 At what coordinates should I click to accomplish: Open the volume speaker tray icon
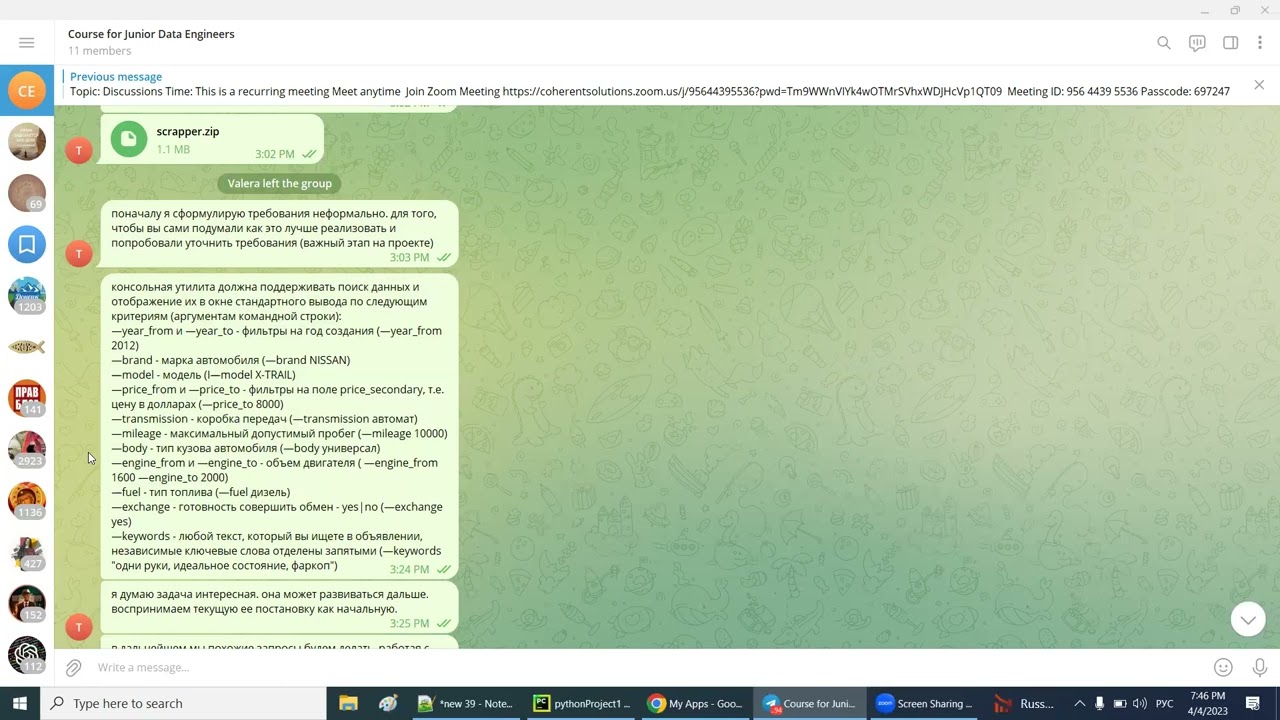[x=1140, y=703]
